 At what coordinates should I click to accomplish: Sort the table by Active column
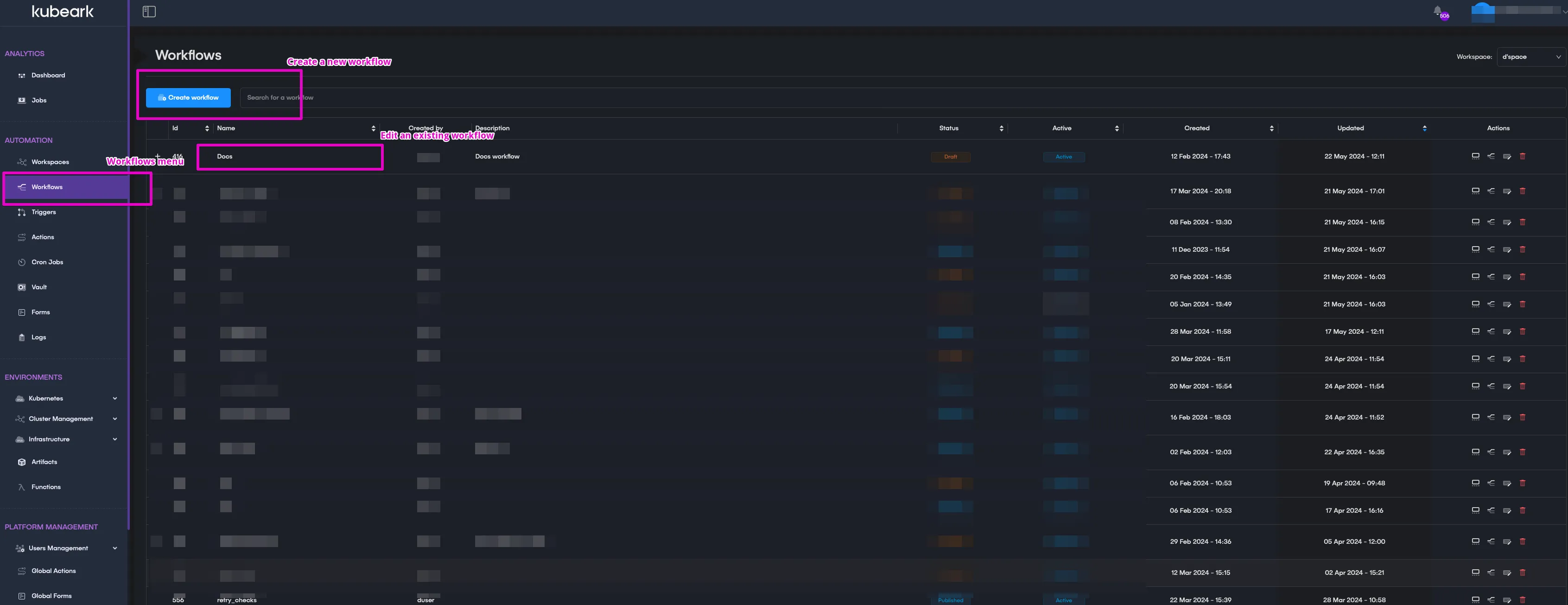pyautogui.click(x=1117, y=128)
